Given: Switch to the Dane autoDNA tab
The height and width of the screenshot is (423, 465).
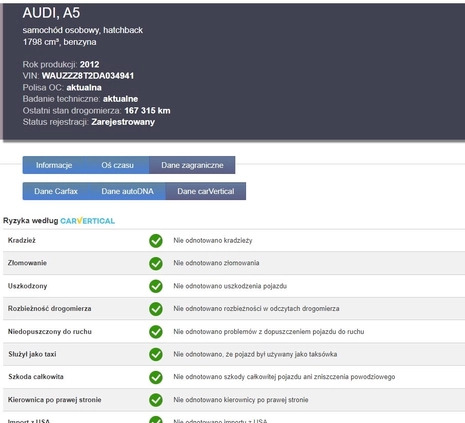Looking at the screenshot, I should 127,191.
